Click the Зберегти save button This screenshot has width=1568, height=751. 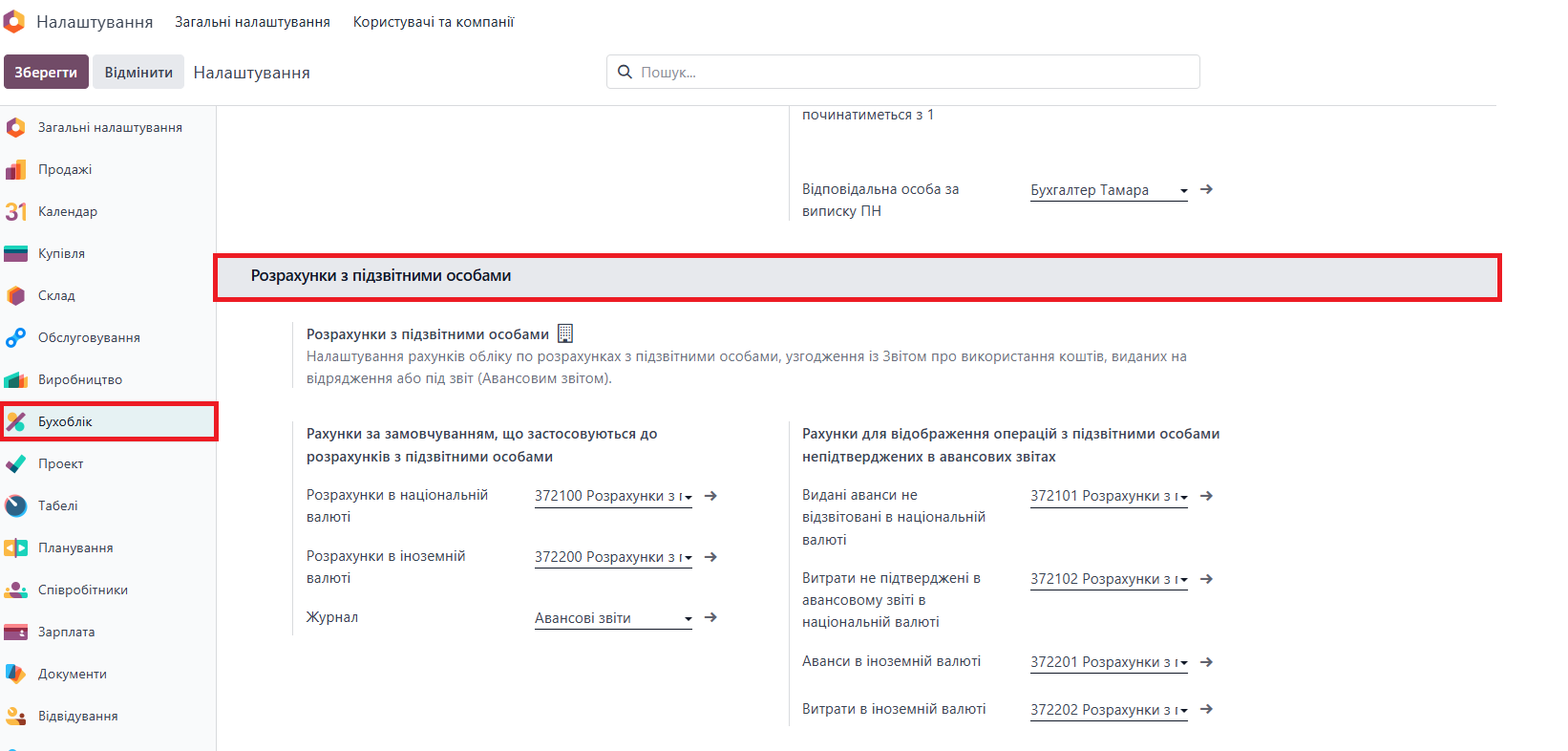(x=46, y=73)
